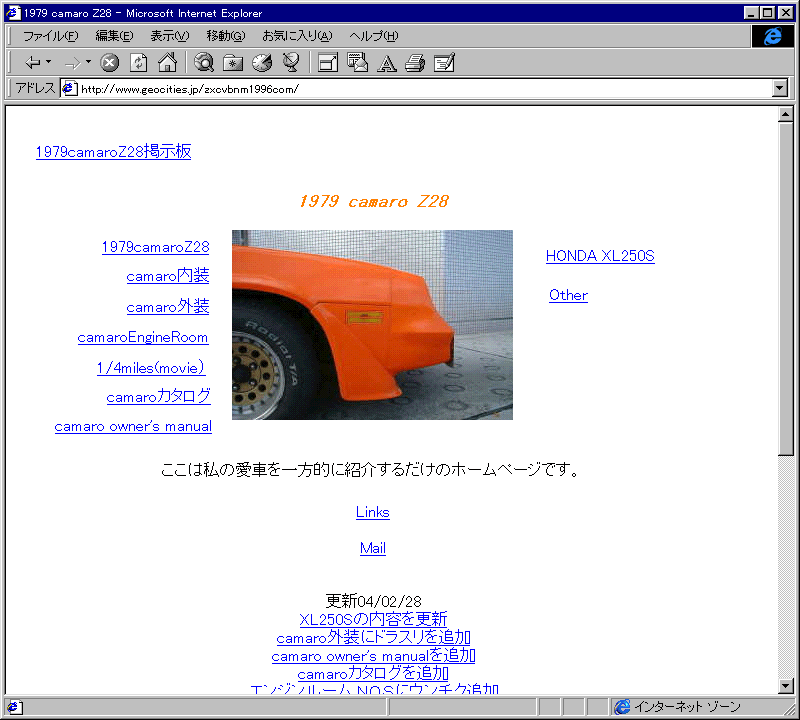The width and height of the screenshot is (800, 720).
Task: Go back with the Back arrow button
Action: pos(33,63)
